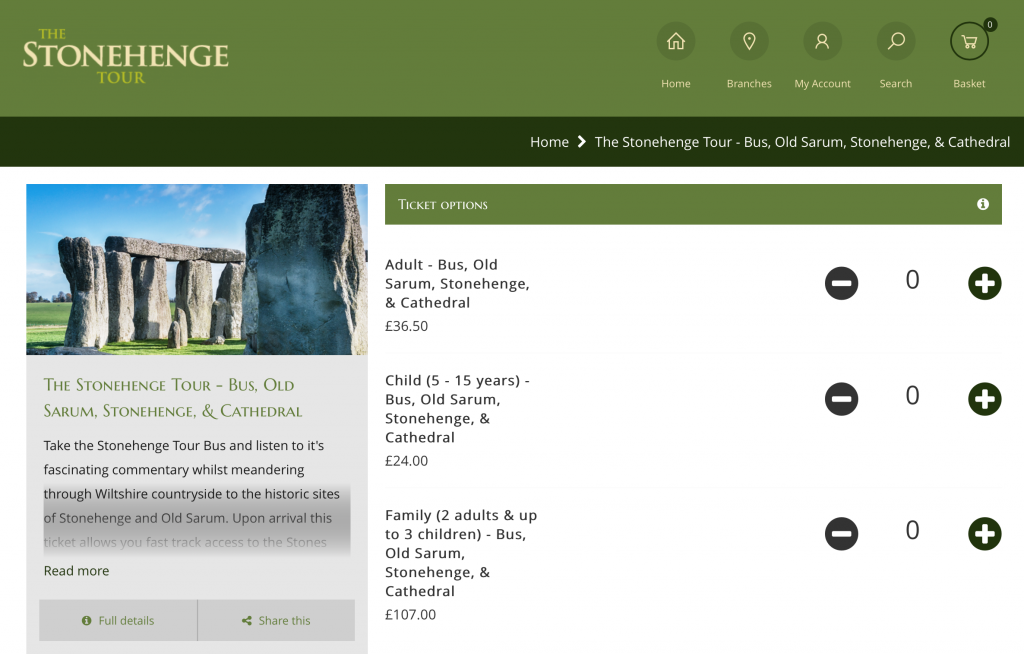Open My Account user icon

click(x=822, y=42)
